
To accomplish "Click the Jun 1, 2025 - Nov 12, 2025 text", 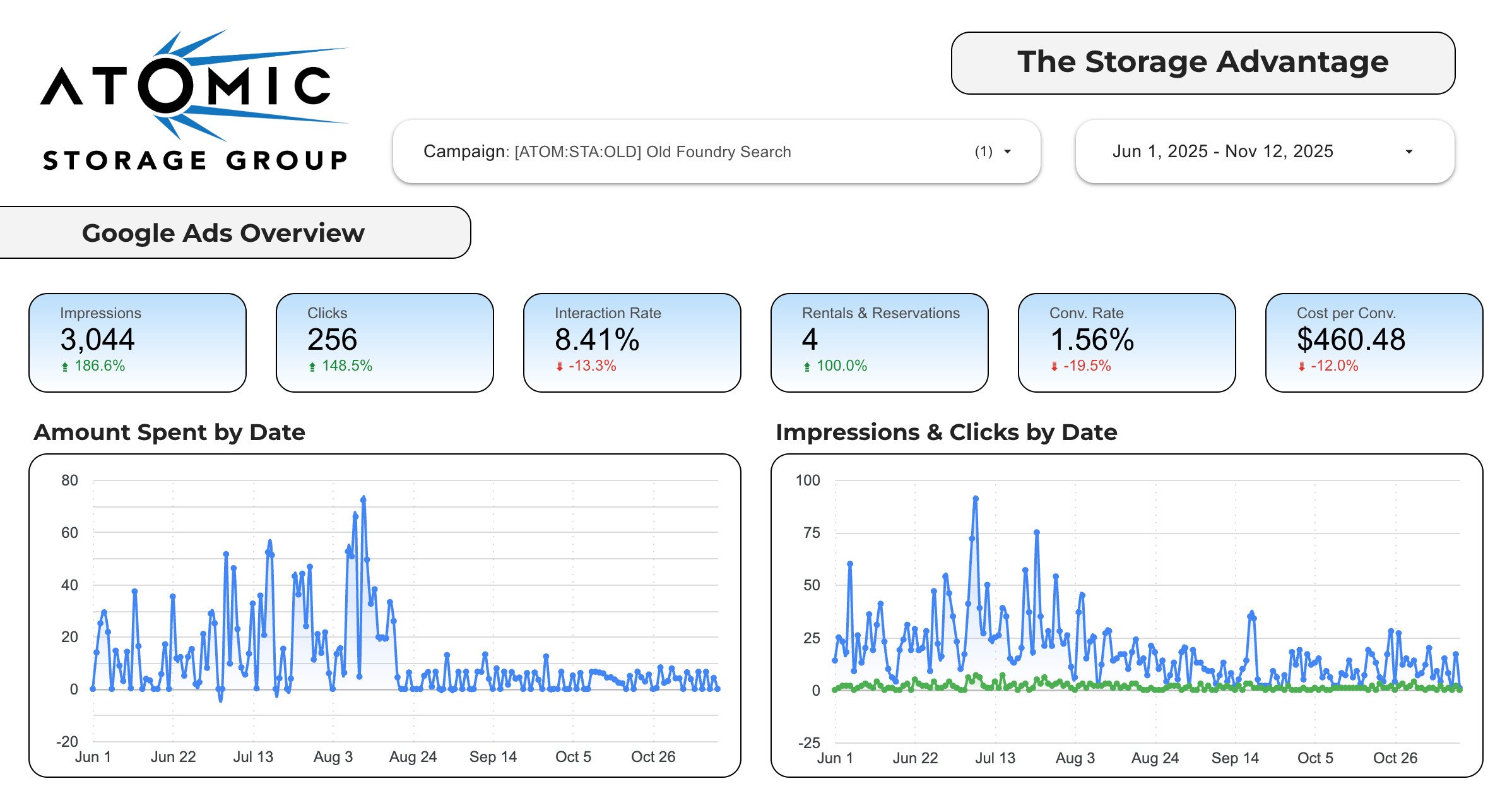I will (x=1222, y=152).
